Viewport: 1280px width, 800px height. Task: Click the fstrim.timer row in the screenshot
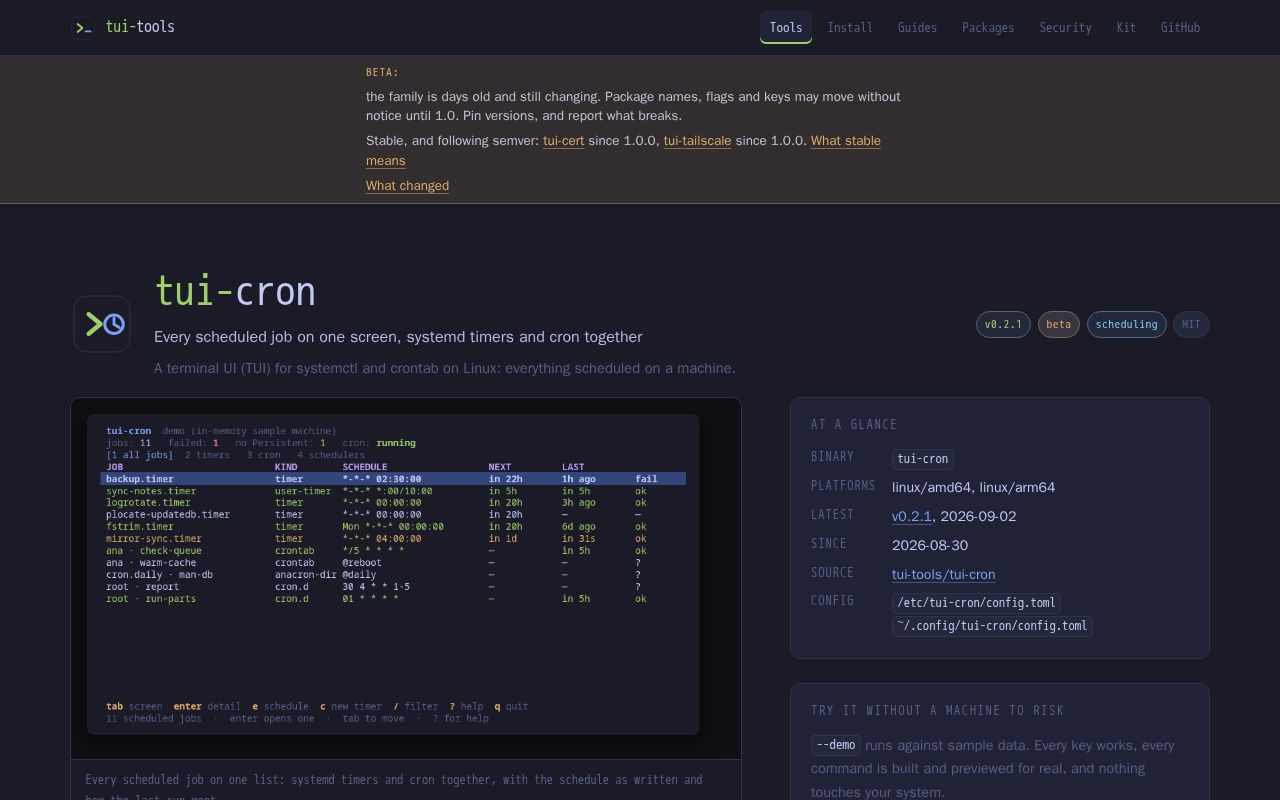click(393, 527)
